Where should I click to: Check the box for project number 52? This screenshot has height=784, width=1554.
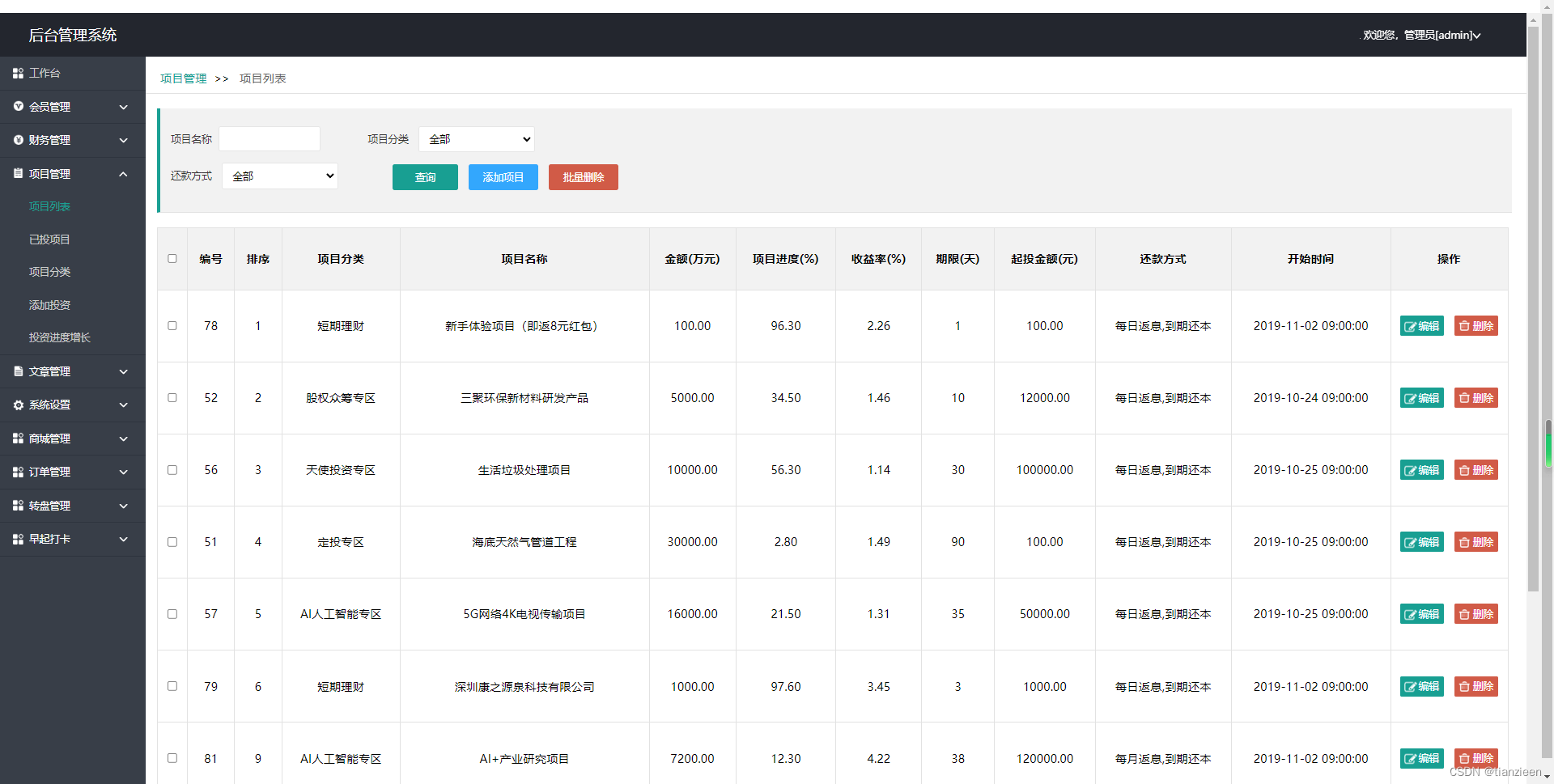(x=172, y=397)
